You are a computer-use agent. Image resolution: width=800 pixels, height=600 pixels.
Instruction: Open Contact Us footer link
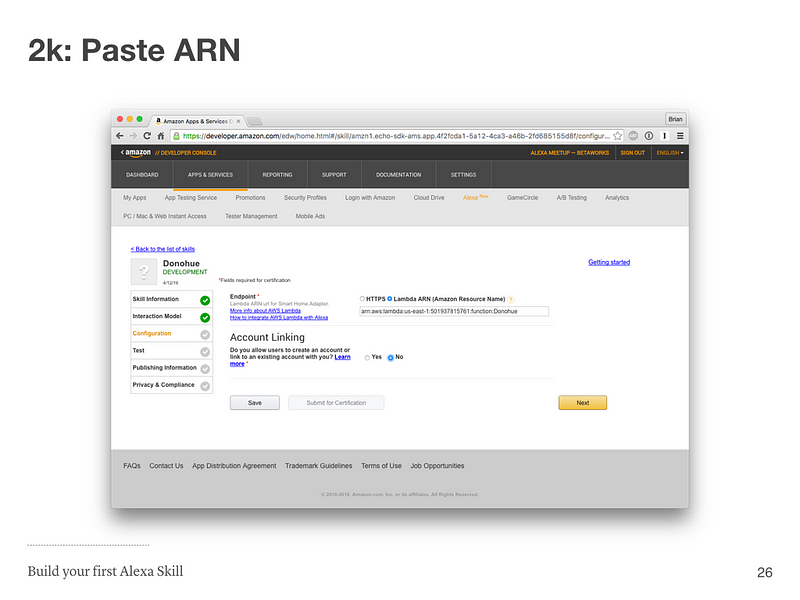(x=166, y=466)
